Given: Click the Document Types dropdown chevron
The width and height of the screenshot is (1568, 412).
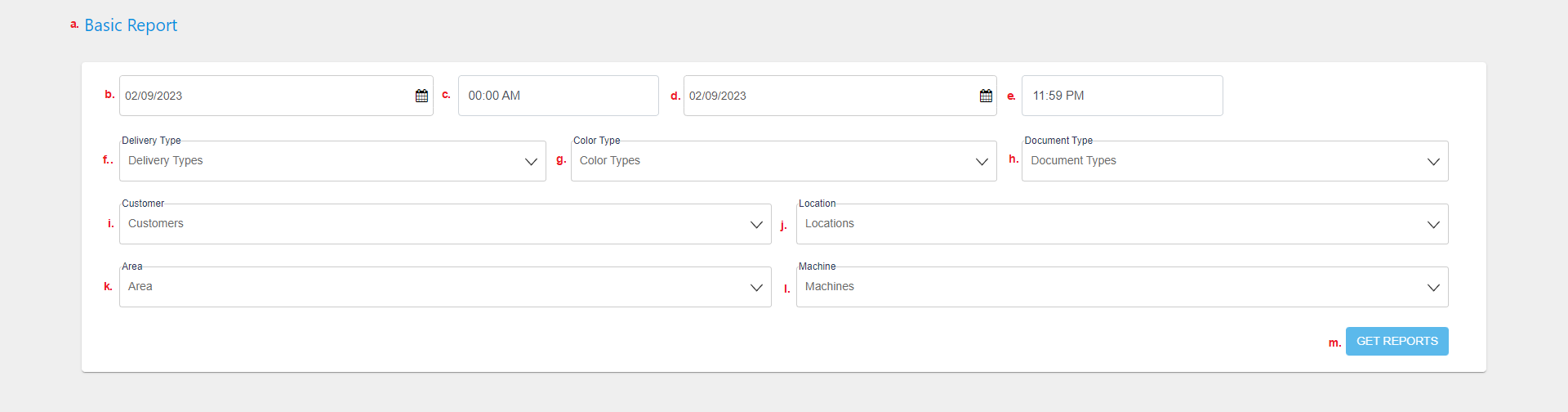Looking at the screenshot, I should pyautogui.click(x=1433, y=162).
